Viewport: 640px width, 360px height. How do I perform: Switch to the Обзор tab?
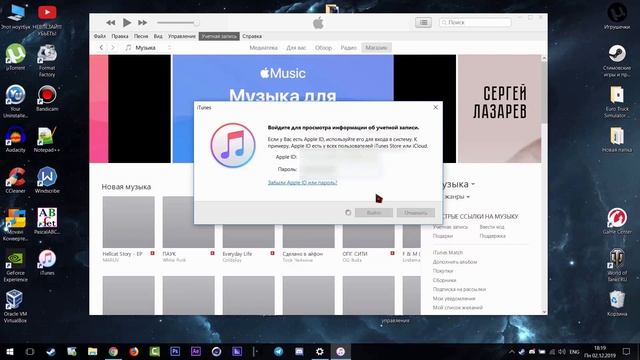click(x=323, y=48)
